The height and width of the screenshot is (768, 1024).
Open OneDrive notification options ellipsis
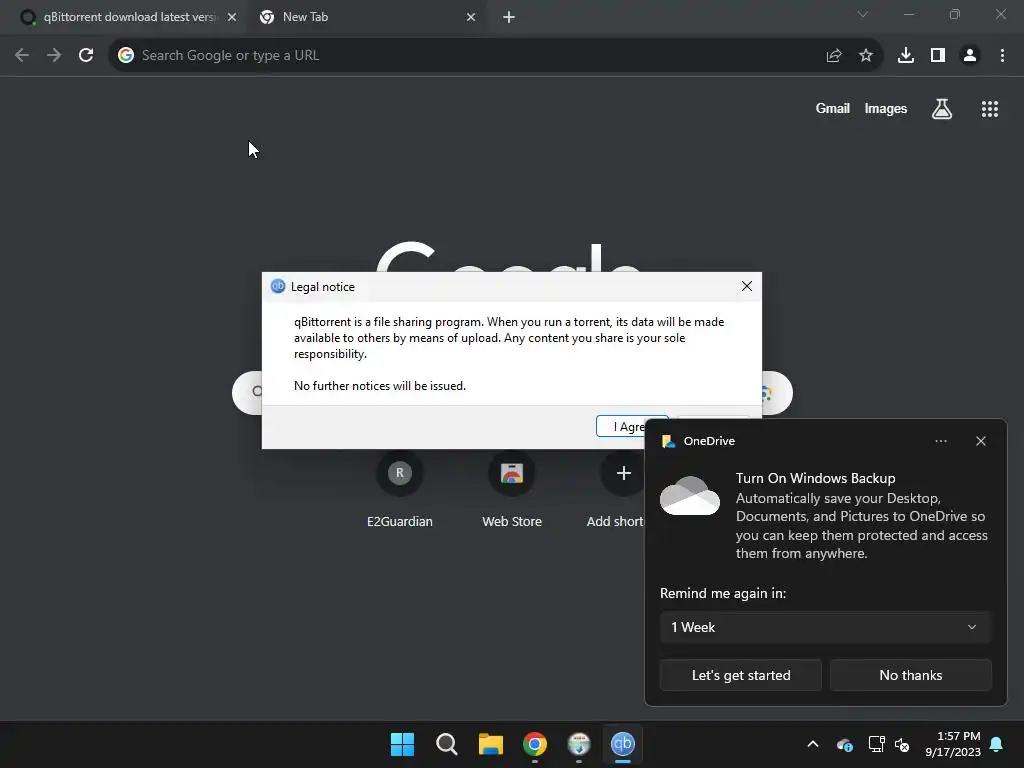[x=940, y=441]
